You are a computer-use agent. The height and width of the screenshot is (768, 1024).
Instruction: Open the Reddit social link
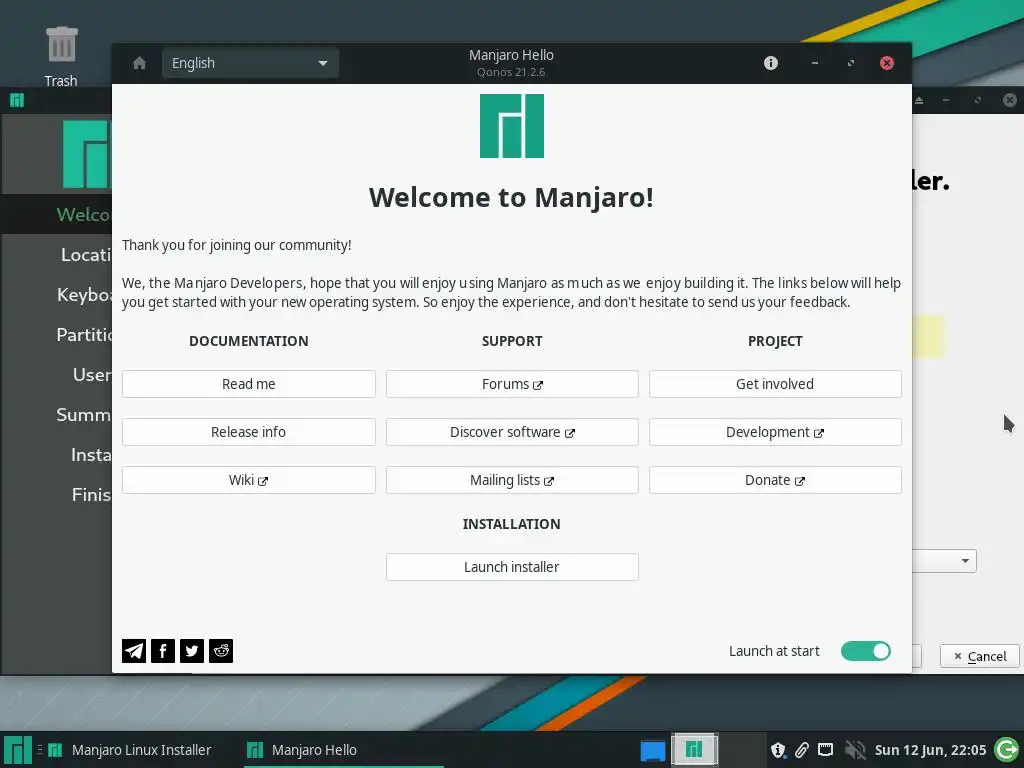(221, 650)
